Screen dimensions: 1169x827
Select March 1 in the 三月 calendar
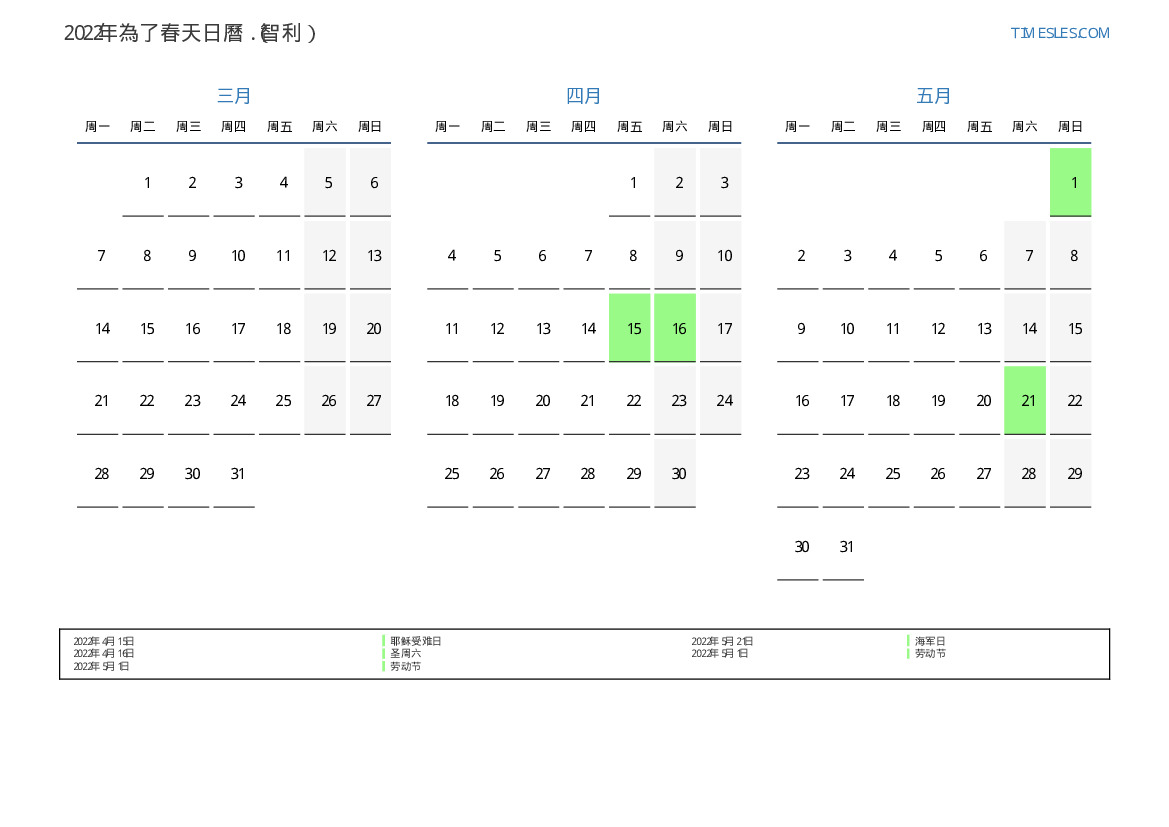[147, 183]
